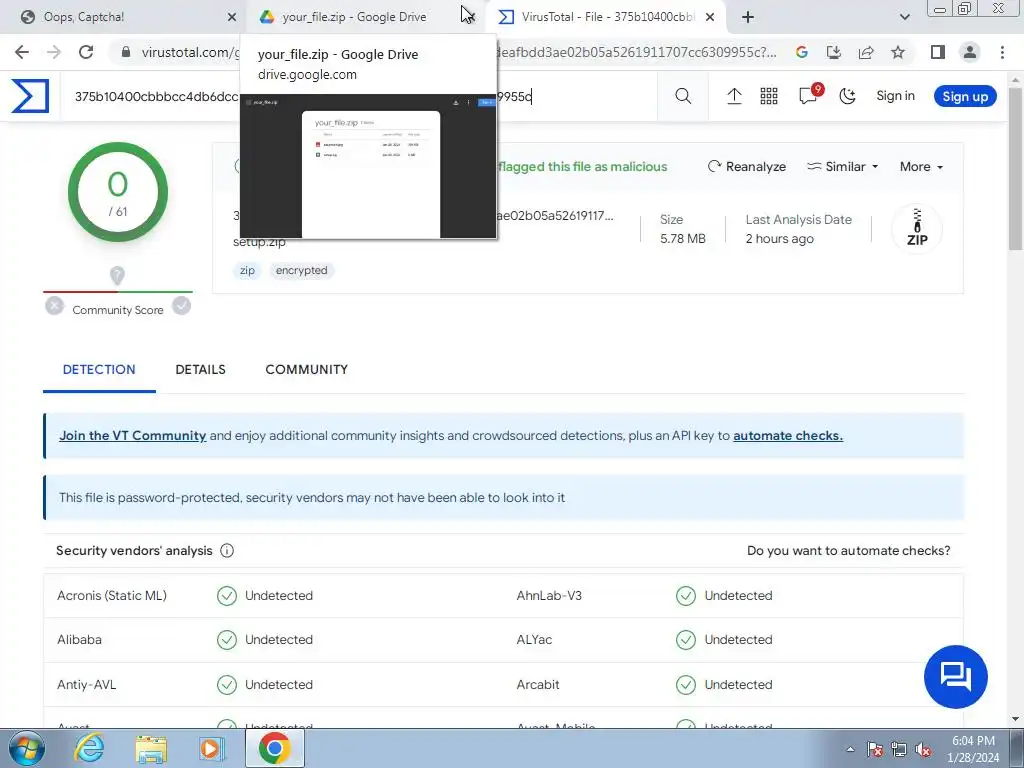Show hidden system tray icons
Image resolution: width=1024 pixels, height=768 pixels.
pos(850,750)
